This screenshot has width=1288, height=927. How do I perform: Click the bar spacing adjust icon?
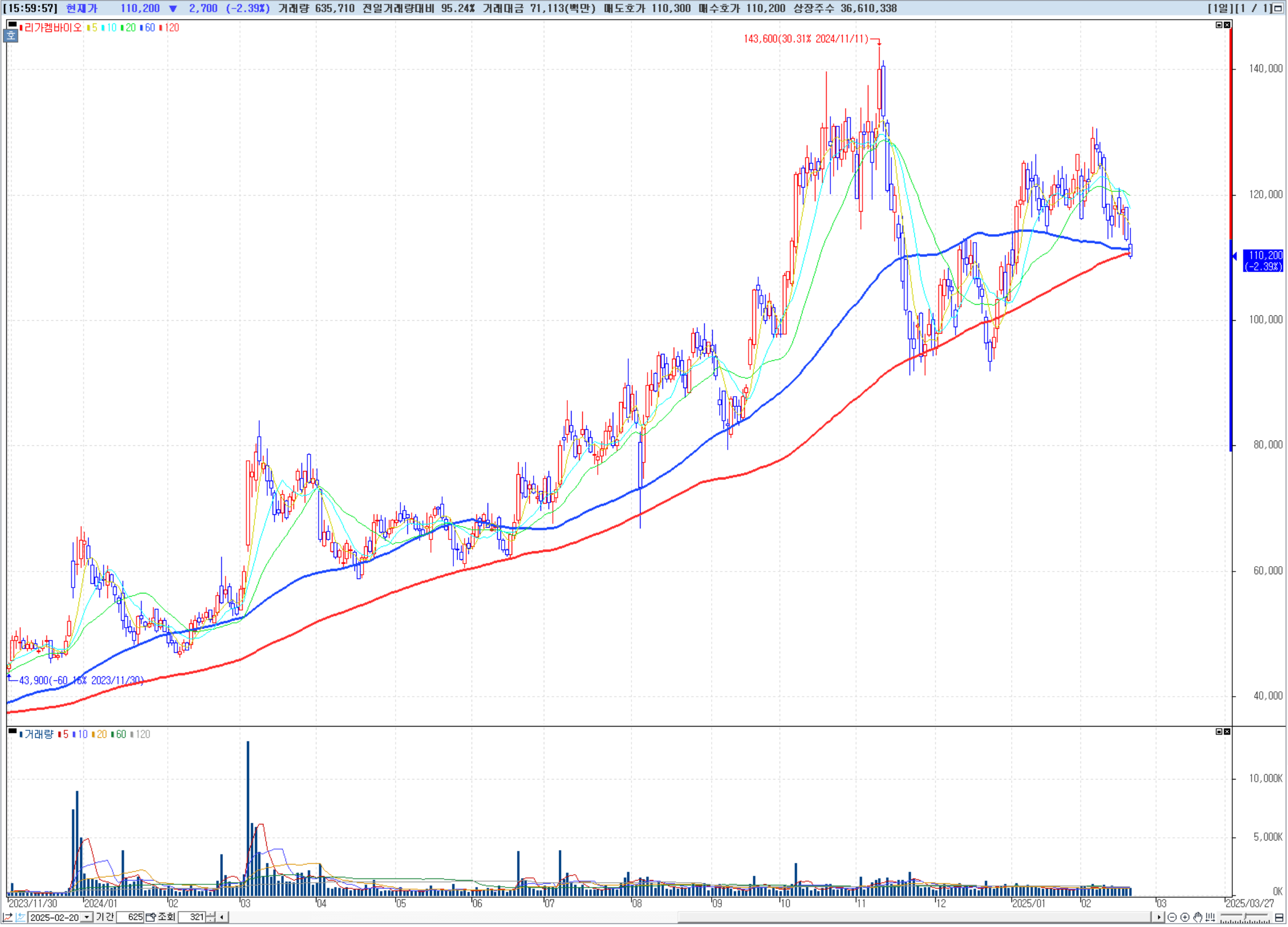pyautogui.click(x=1210, y=917)
